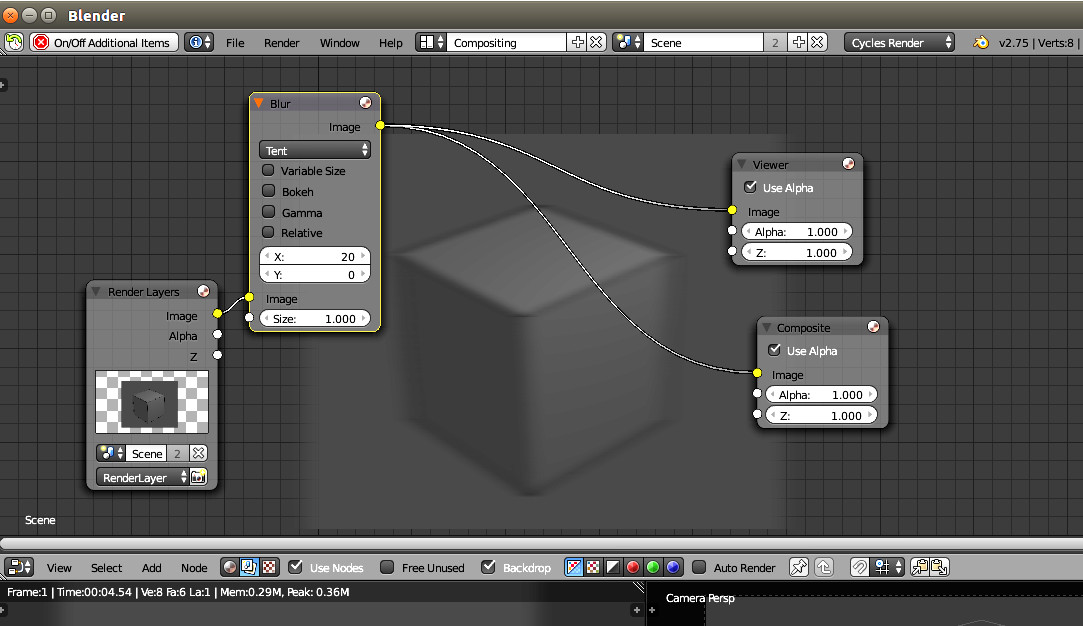
Task: Click the On/Off Additional Items button
Action: 104,42
